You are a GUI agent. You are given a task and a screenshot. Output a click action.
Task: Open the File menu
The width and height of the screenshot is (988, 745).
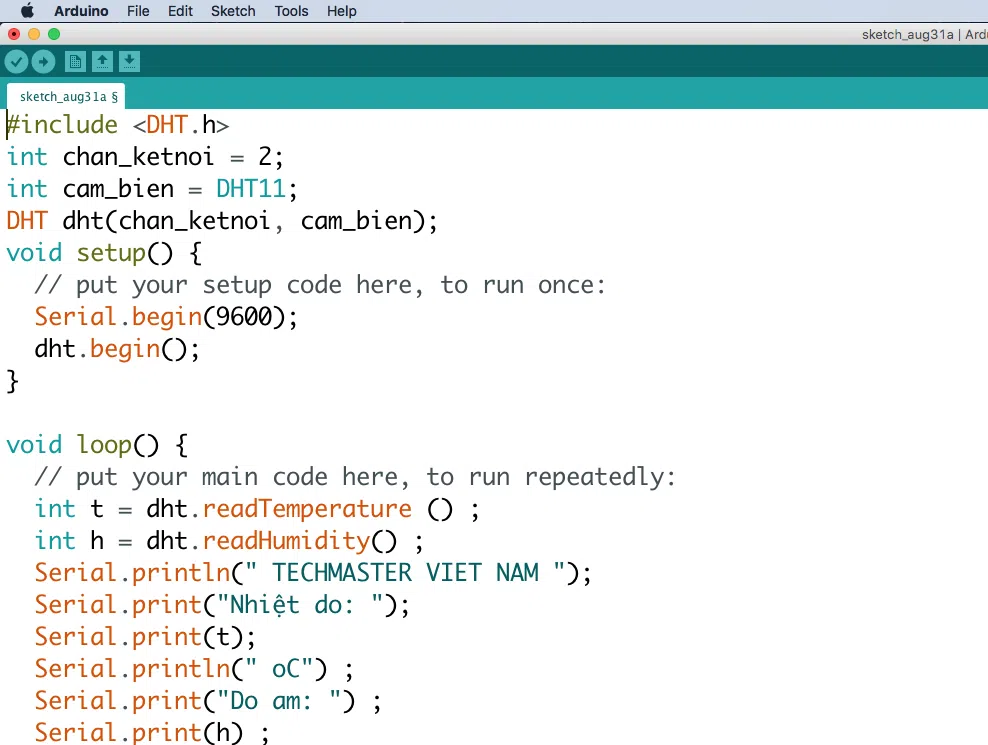pos(138,11)
